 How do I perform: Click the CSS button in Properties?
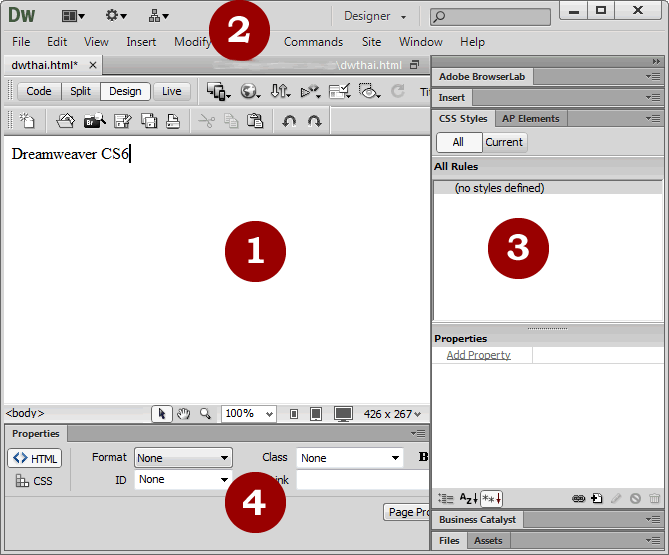34,481
